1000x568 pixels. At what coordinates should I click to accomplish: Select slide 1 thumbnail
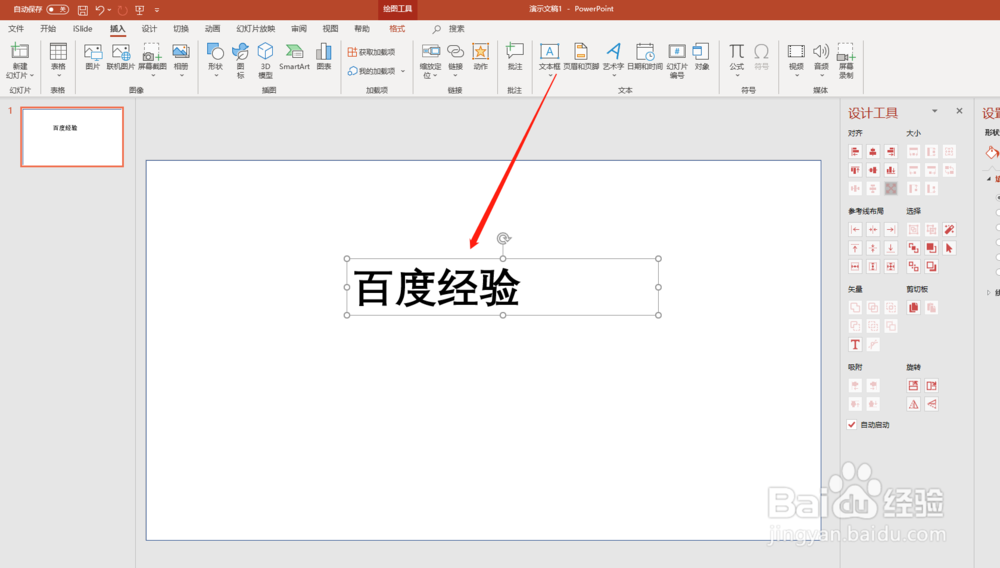click(72, 137)
